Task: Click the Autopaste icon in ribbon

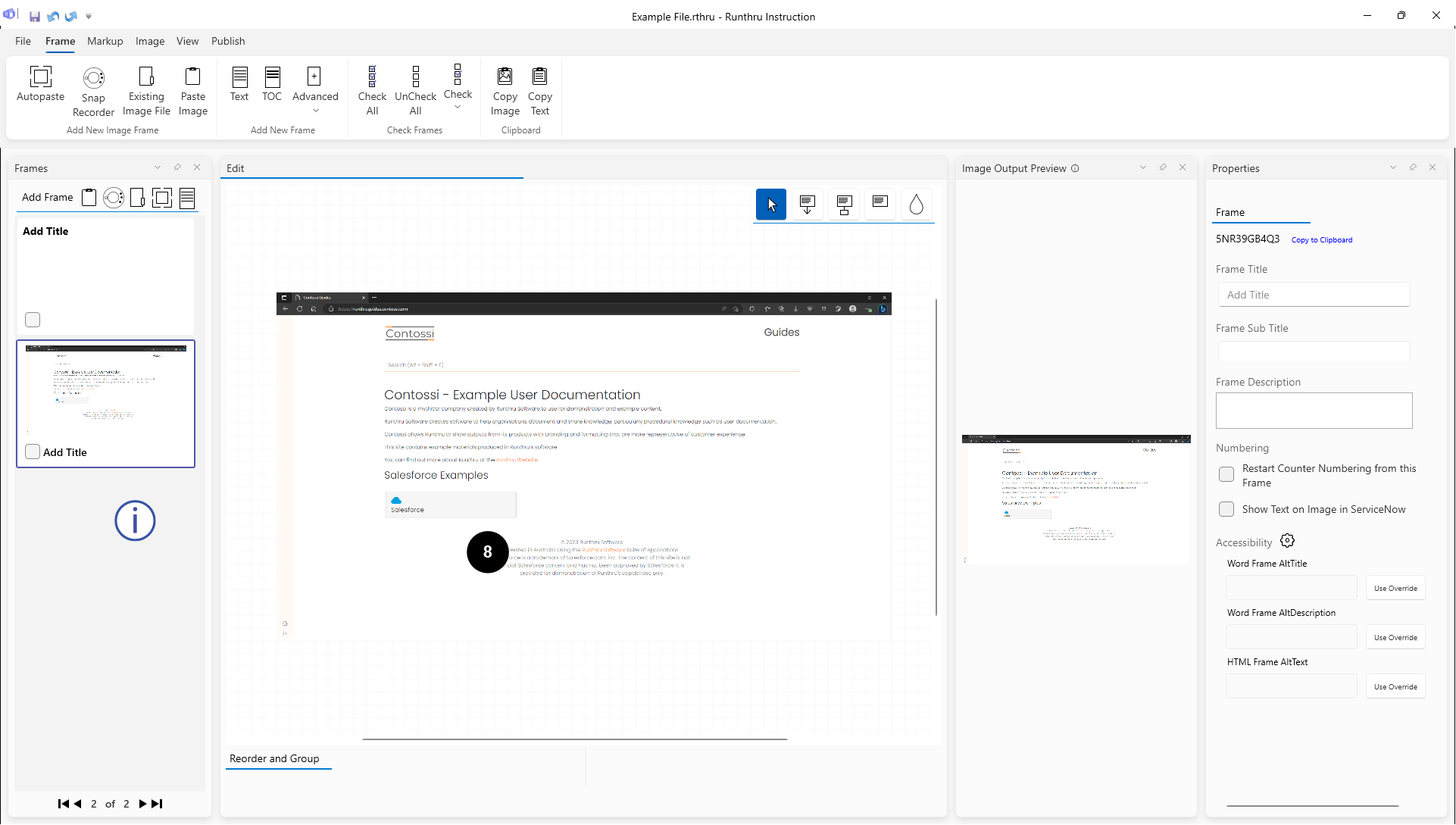Action: (x=40, y=77)
